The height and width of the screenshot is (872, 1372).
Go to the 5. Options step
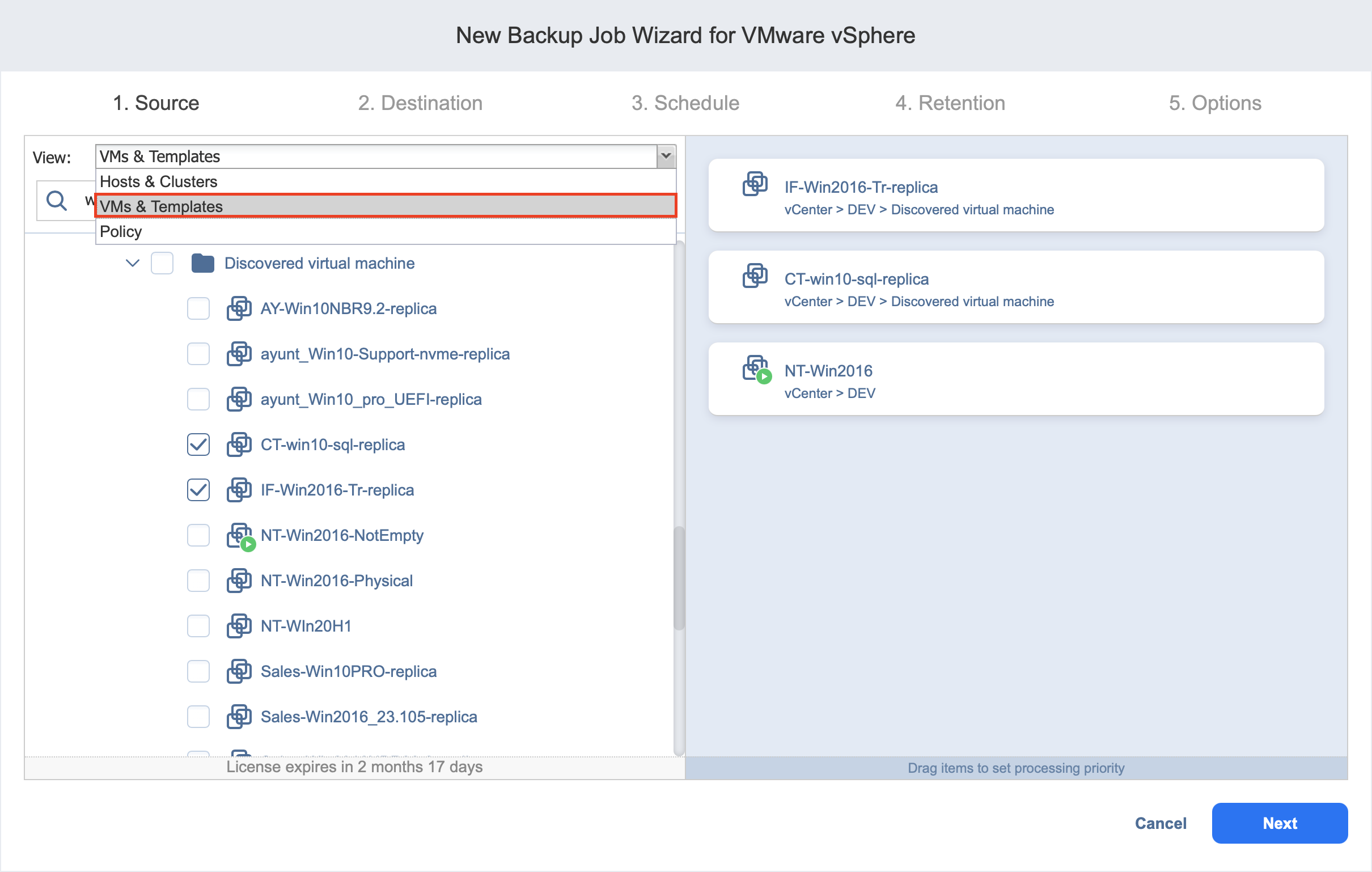[x=1215, y=103]
